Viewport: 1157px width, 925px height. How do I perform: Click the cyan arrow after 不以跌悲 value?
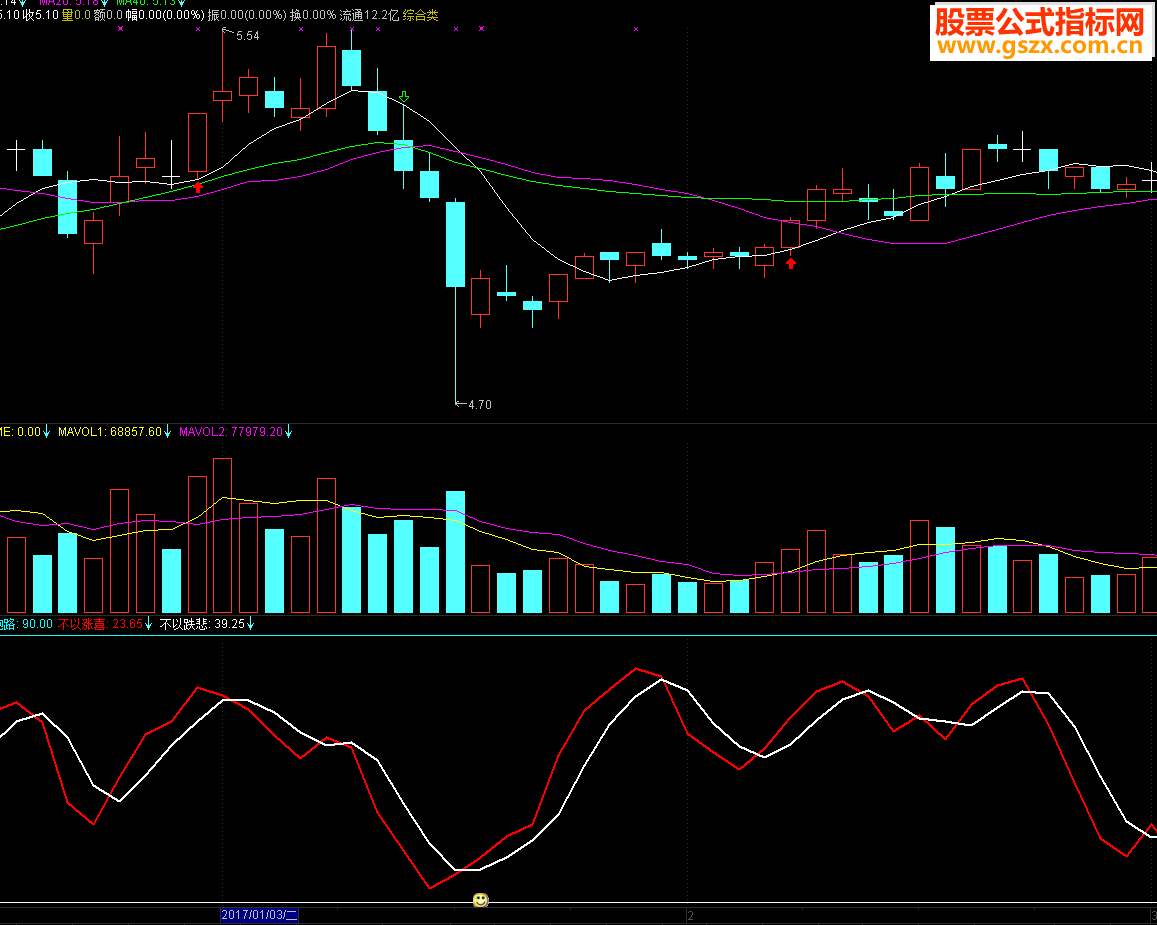coord(250,624)
